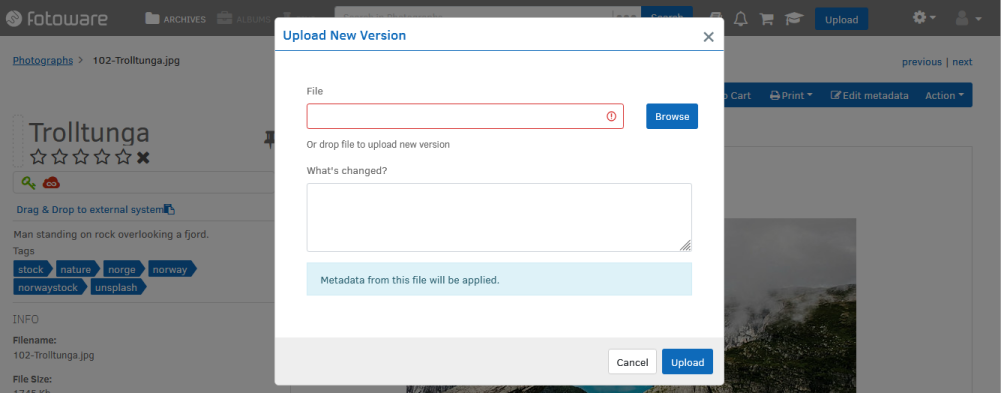This screenshot has height=393, width=1001.
Task: Click the copy icon after external system
Action: tap(169, 209)
